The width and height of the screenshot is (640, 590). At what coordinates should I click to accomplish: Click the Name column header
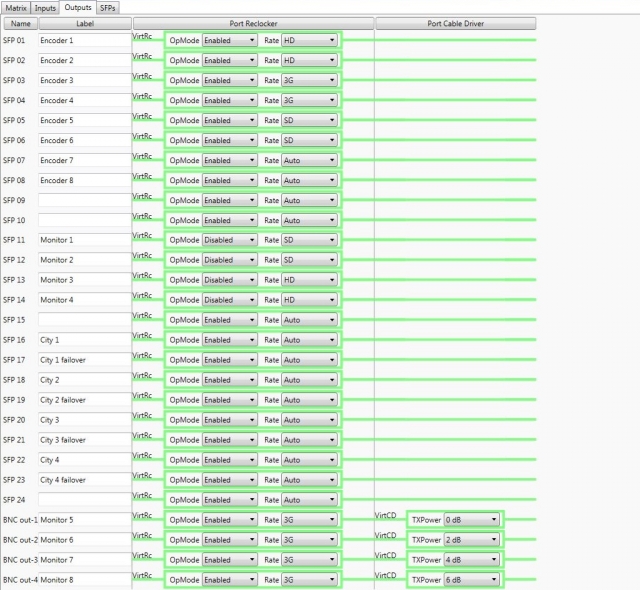pos(20,23)
